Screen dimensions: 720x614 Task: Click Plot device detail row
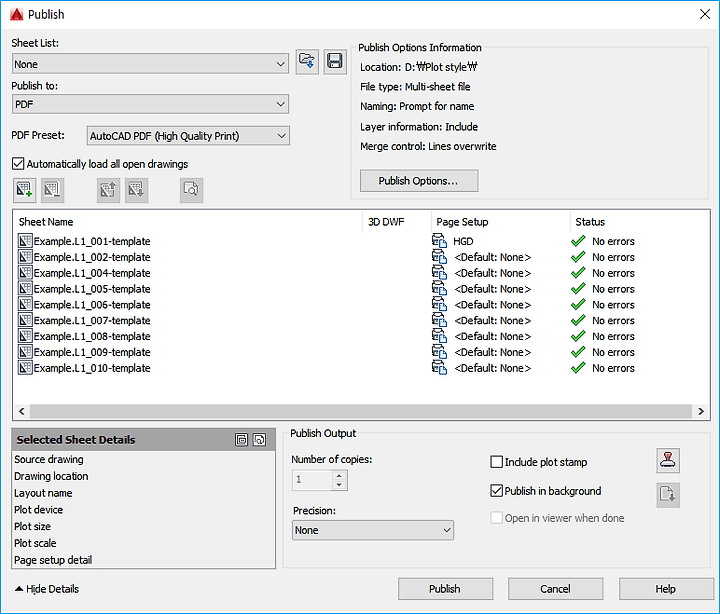click(x=143, y=510)
